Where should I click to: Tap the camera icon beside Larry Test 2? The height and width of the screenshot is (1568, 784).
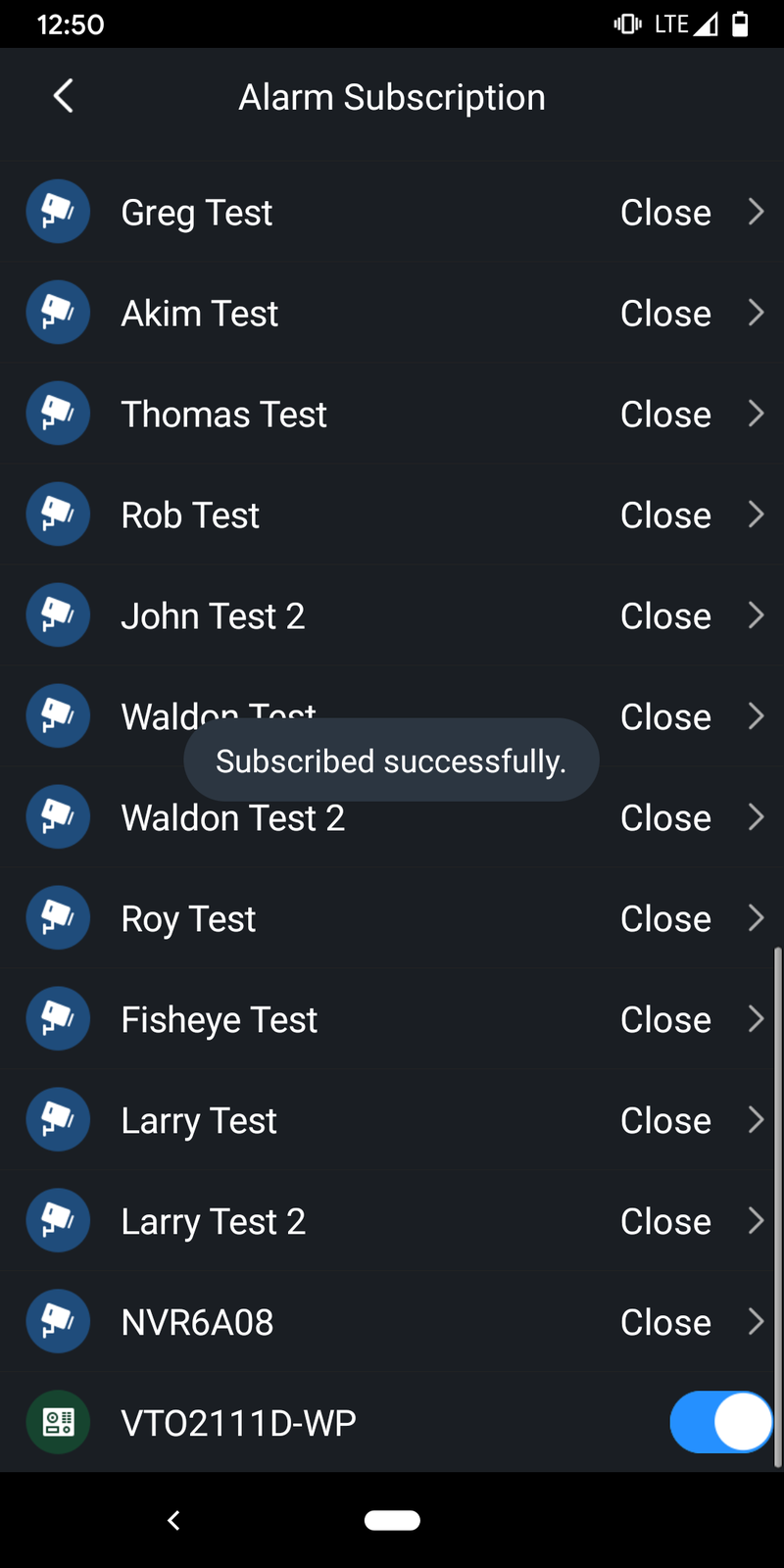[58, 1221]
